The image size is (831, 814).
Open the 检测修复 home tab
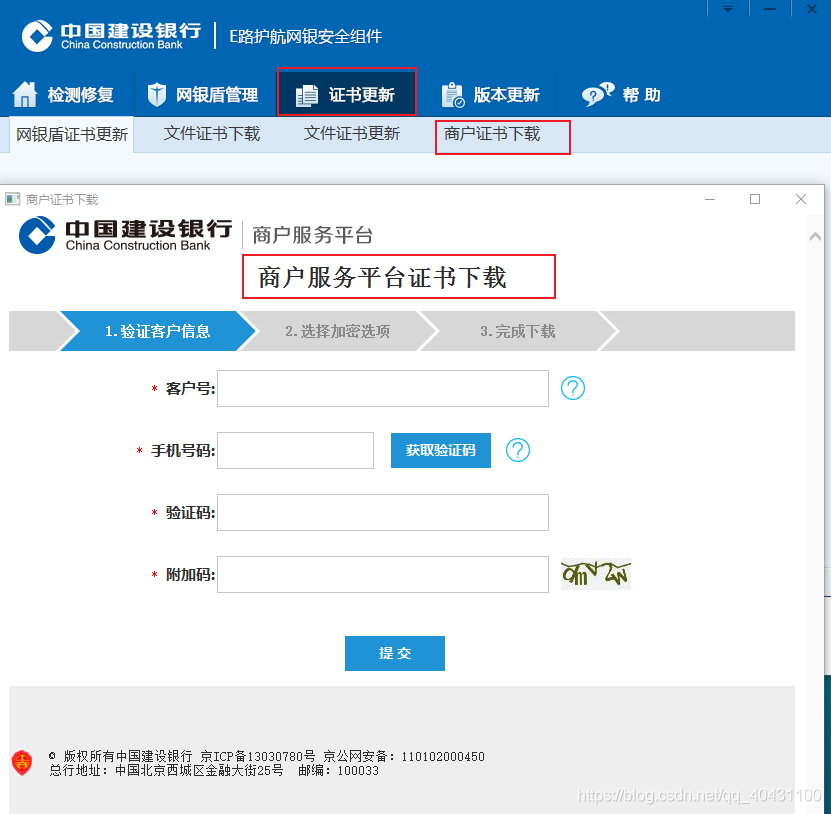point(66,95)
